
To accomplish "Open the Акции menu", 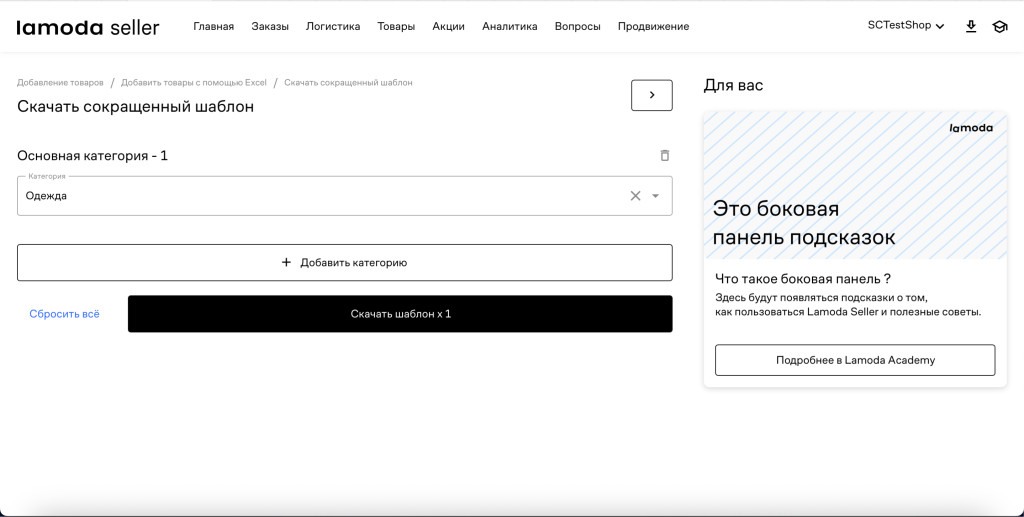I will [448, 27].
